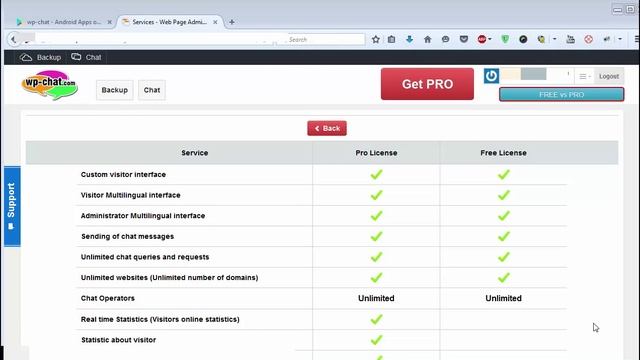Image resolution: width=640 pixels, height=360 pixels.
Task: Click the bookmark star icon
Action: (x=376, y=39)
